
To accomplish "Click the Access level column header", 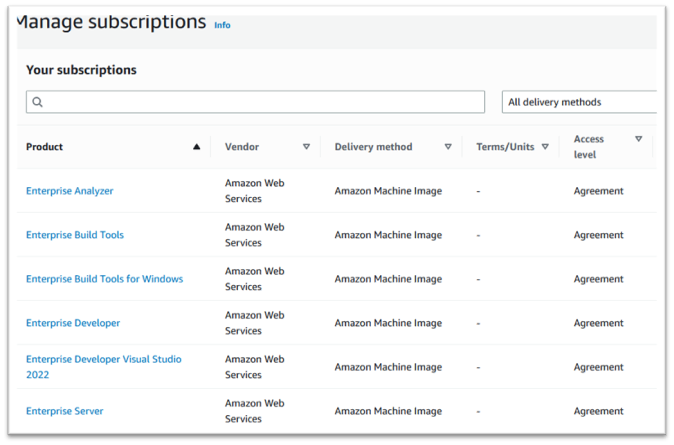I will pyautogui.click(x=589, y=147).
